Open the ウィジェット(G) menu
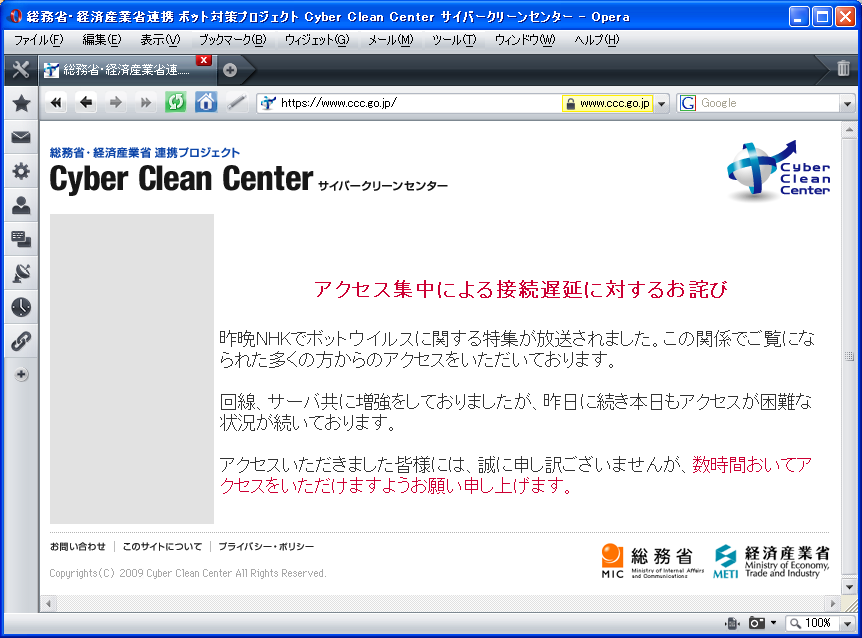Viewport: 862px width, 638px height. point(317,40)
